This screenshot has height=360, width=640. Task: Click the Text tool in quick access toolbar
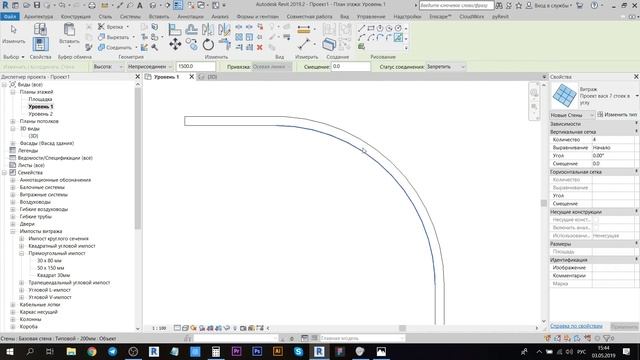click(x=140, y=5)
